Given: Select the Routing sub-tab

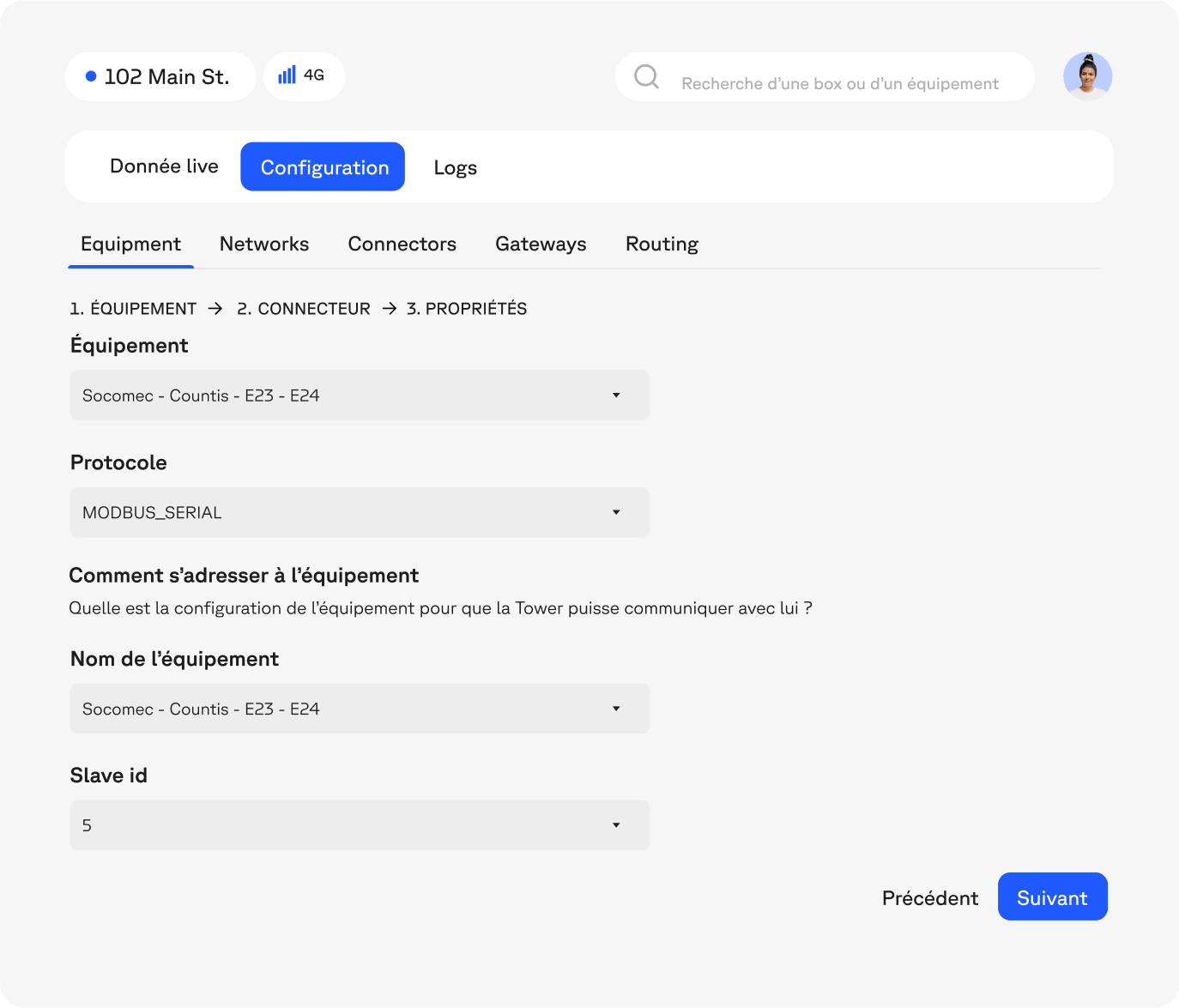Looking at the screenshot, I should coord(662,244).
